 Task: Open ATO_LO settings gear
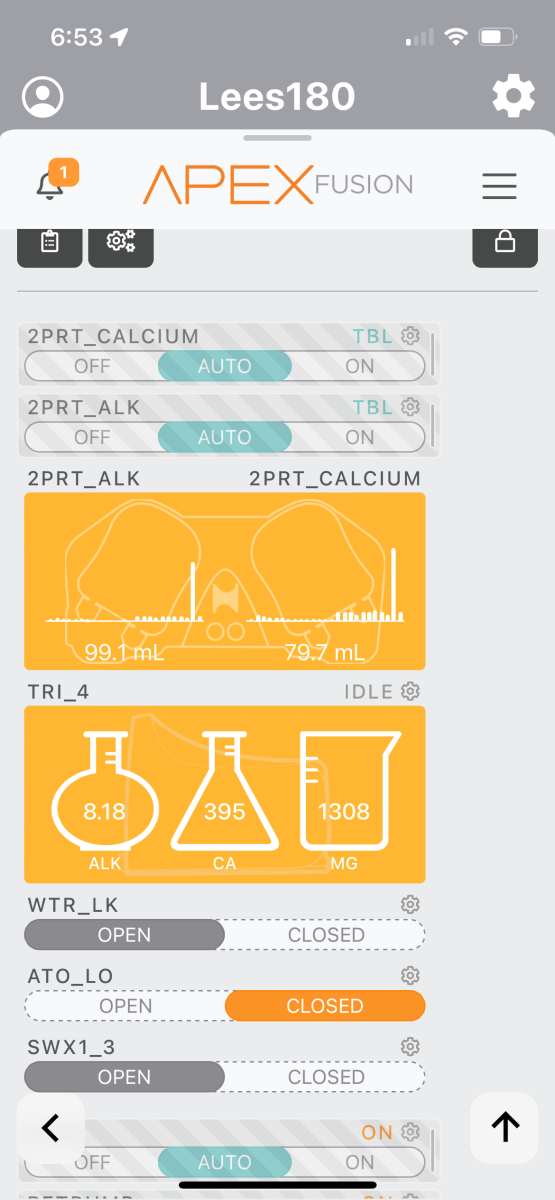click(410, 975)
